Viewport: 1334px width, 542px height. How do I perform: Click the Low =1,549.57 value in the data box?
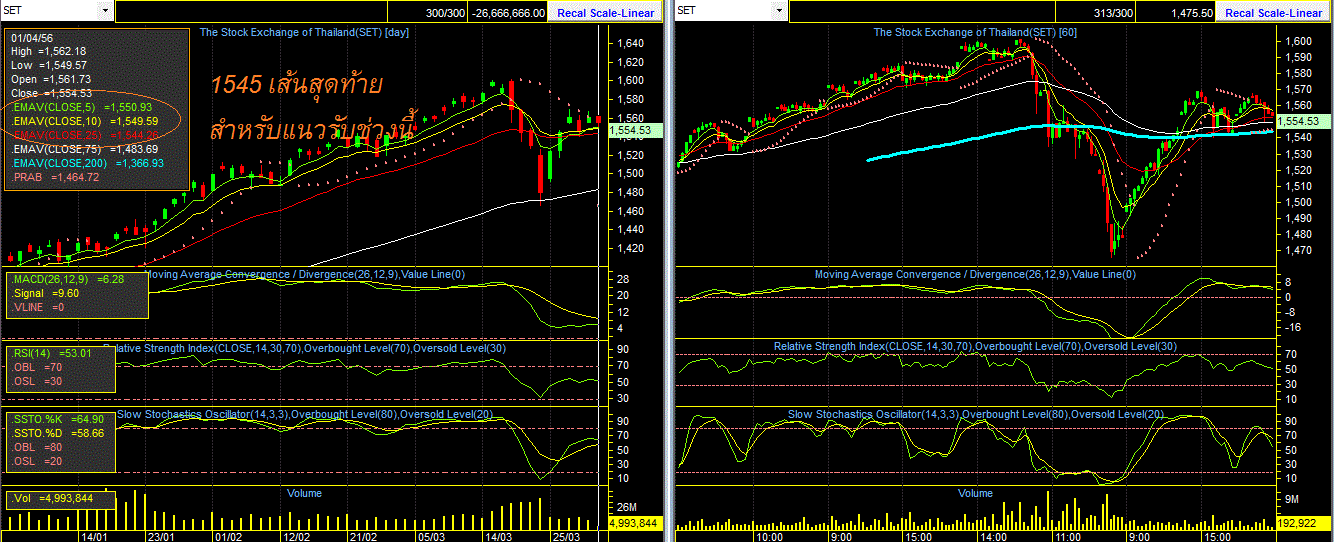[49, 64]
